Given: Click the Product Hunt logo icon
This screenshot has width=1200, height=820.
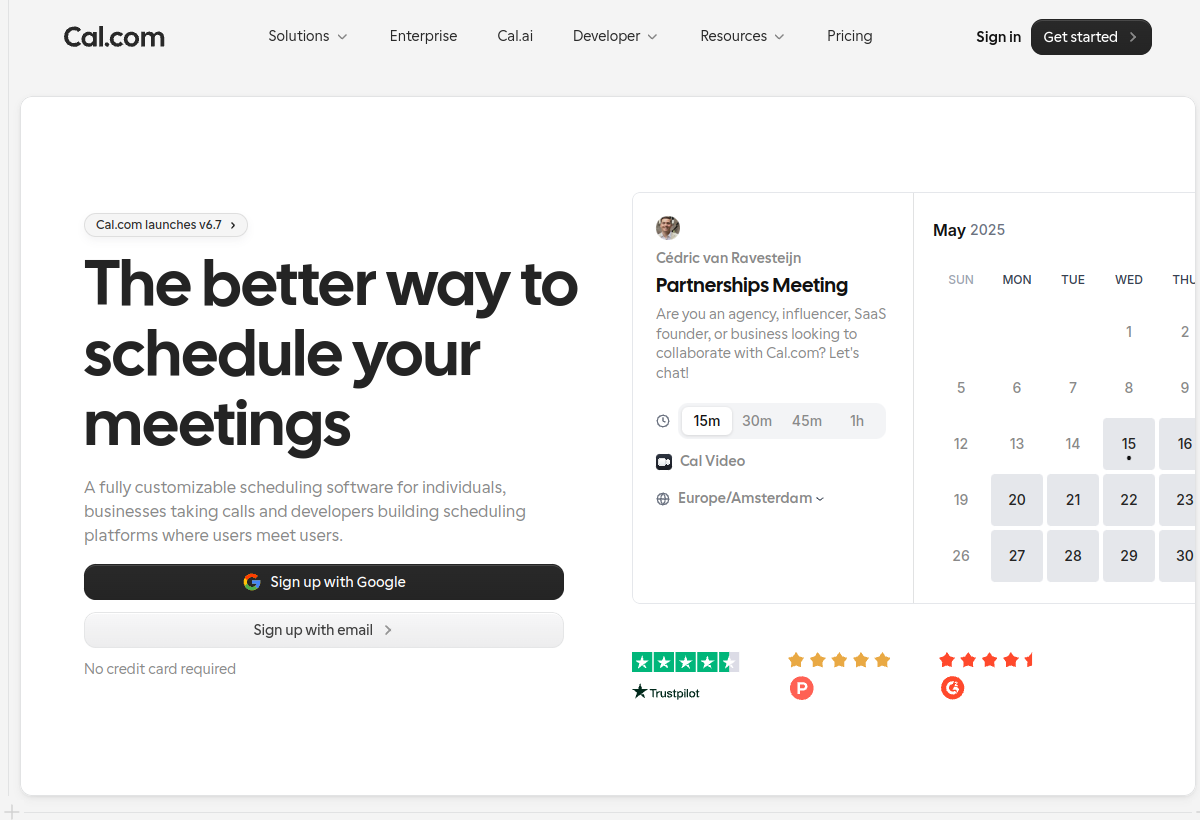Looking at the screenshot, I should click(801, 688).
